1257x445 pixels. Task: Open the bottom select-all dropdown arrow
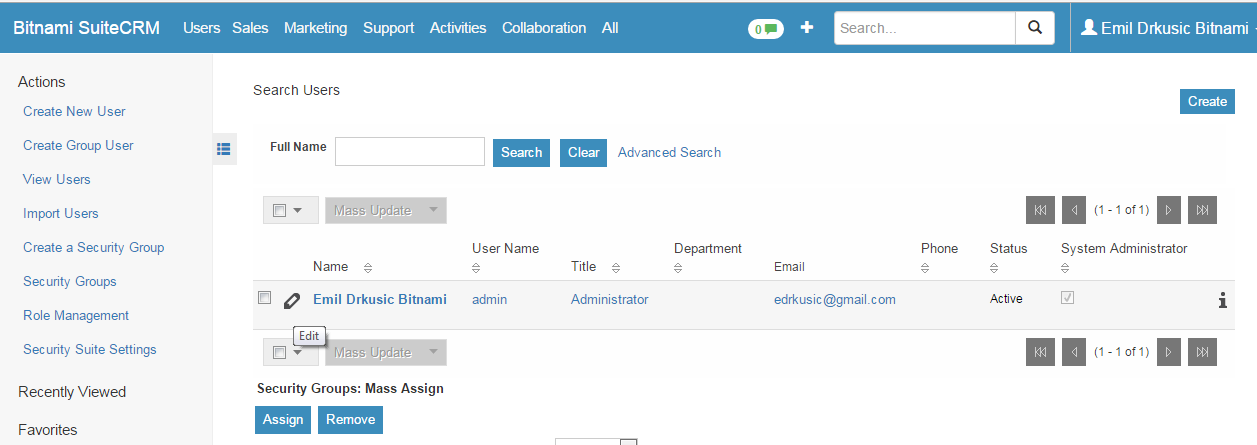point(298,352)
